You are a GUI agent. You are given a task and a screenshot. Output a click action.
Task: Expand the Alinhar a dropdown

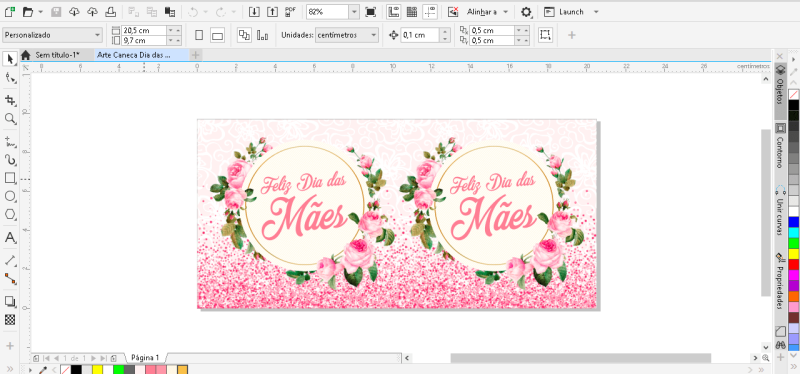(x=506, y=12)
